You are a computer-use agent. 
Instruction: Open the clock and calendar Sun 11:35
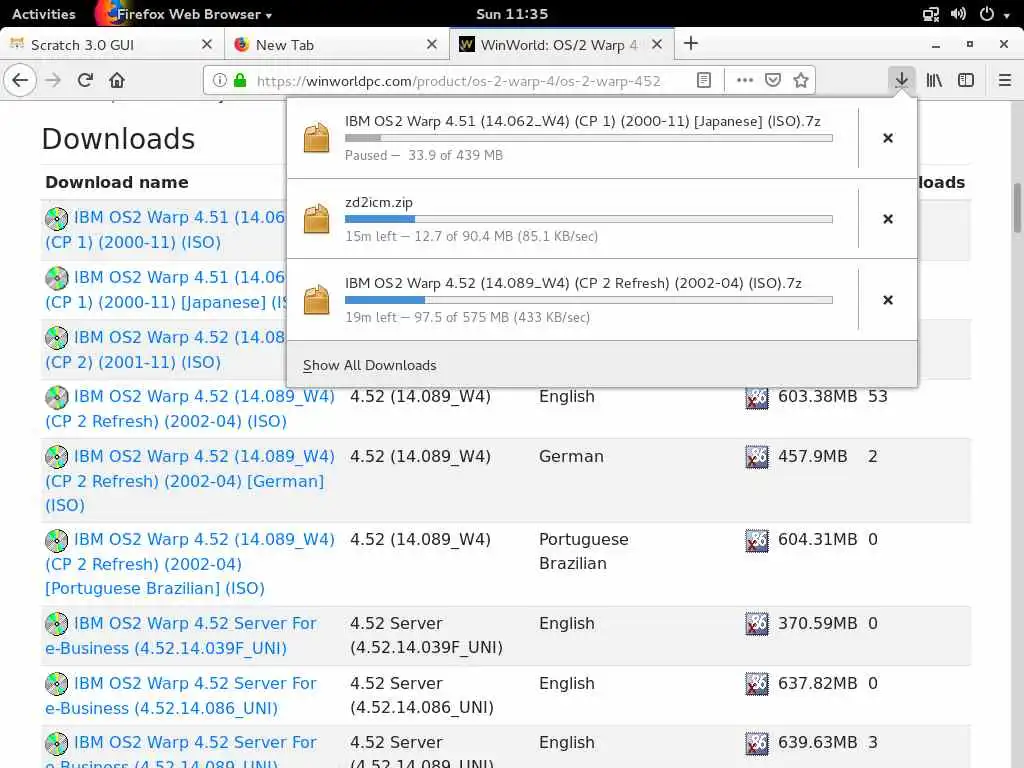(x=512, y=14)
